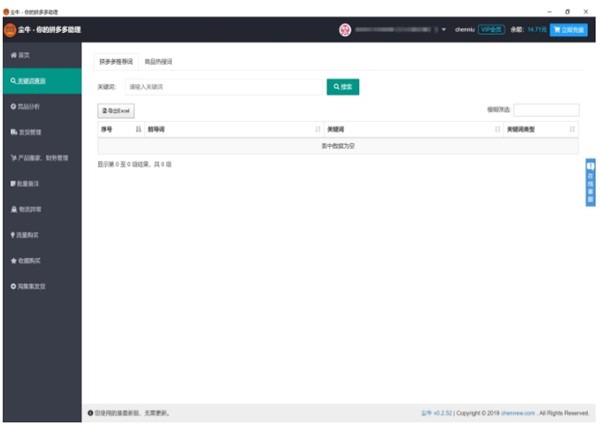Image resolution: width=600 pixels, height=425 pixels.
Task: Click the info icon in the footer status
Action: point(90,413)
